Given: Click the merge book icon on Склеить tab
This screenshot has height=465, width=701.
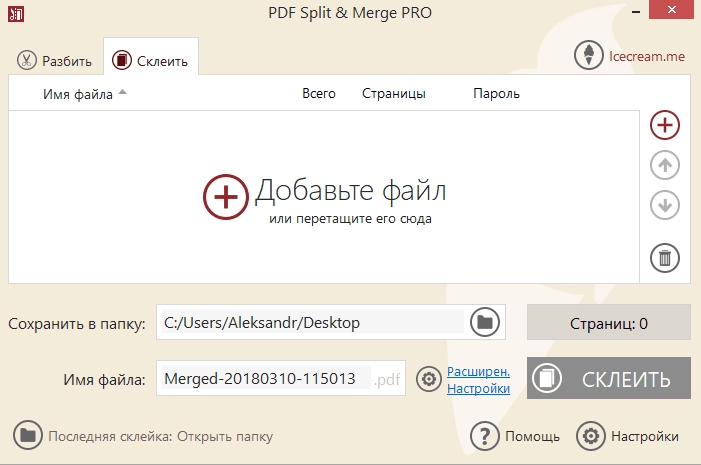Looking at the screenshot, I should click(122, 60).
